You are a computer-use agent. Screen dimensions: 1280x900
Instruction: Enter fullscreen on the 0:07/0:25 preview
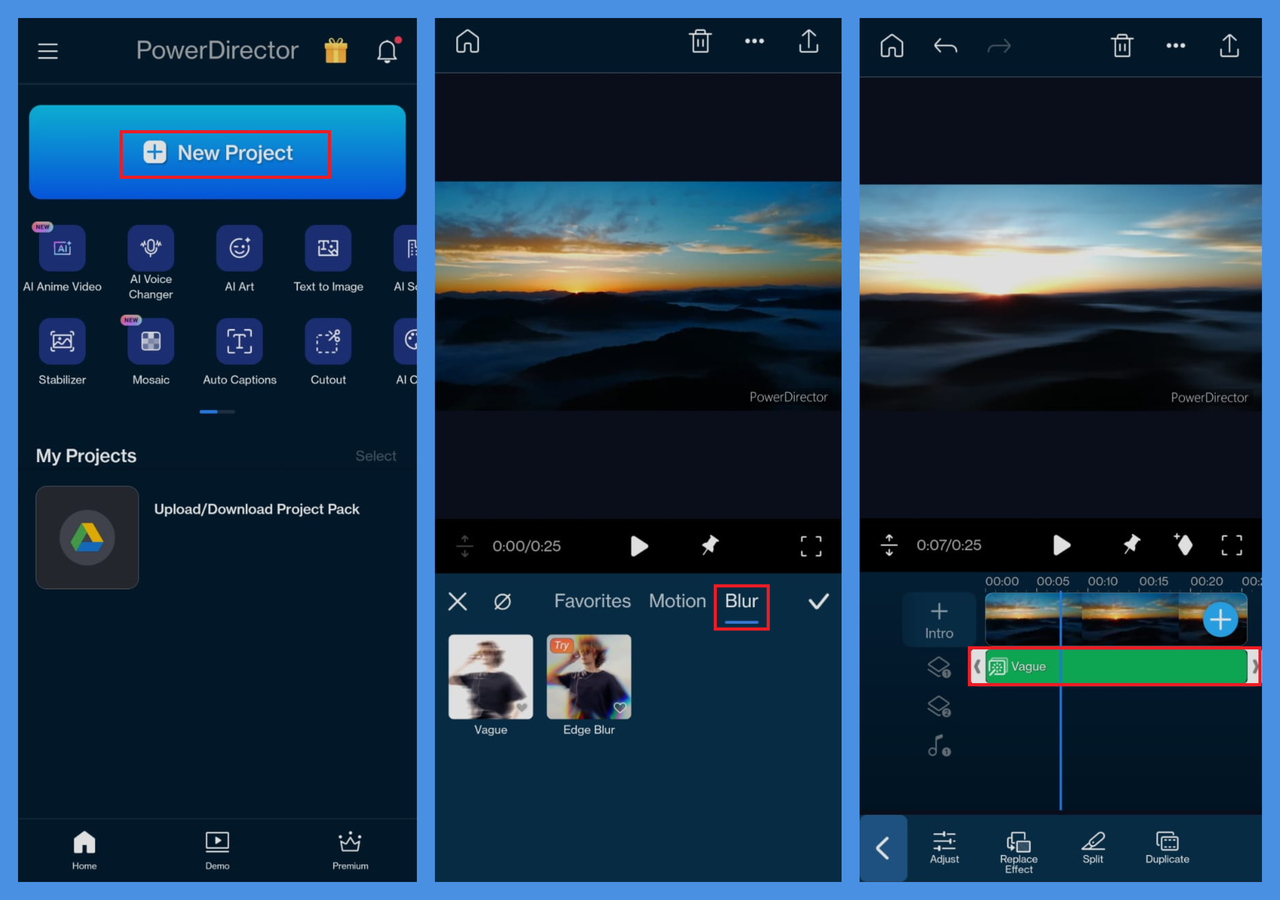(x=1232, y=545)
